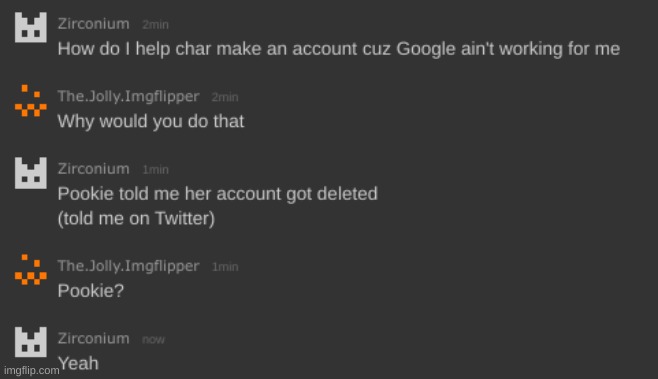Click Zirconium's avatar beside the 'Yeah' message

point(31,342)
